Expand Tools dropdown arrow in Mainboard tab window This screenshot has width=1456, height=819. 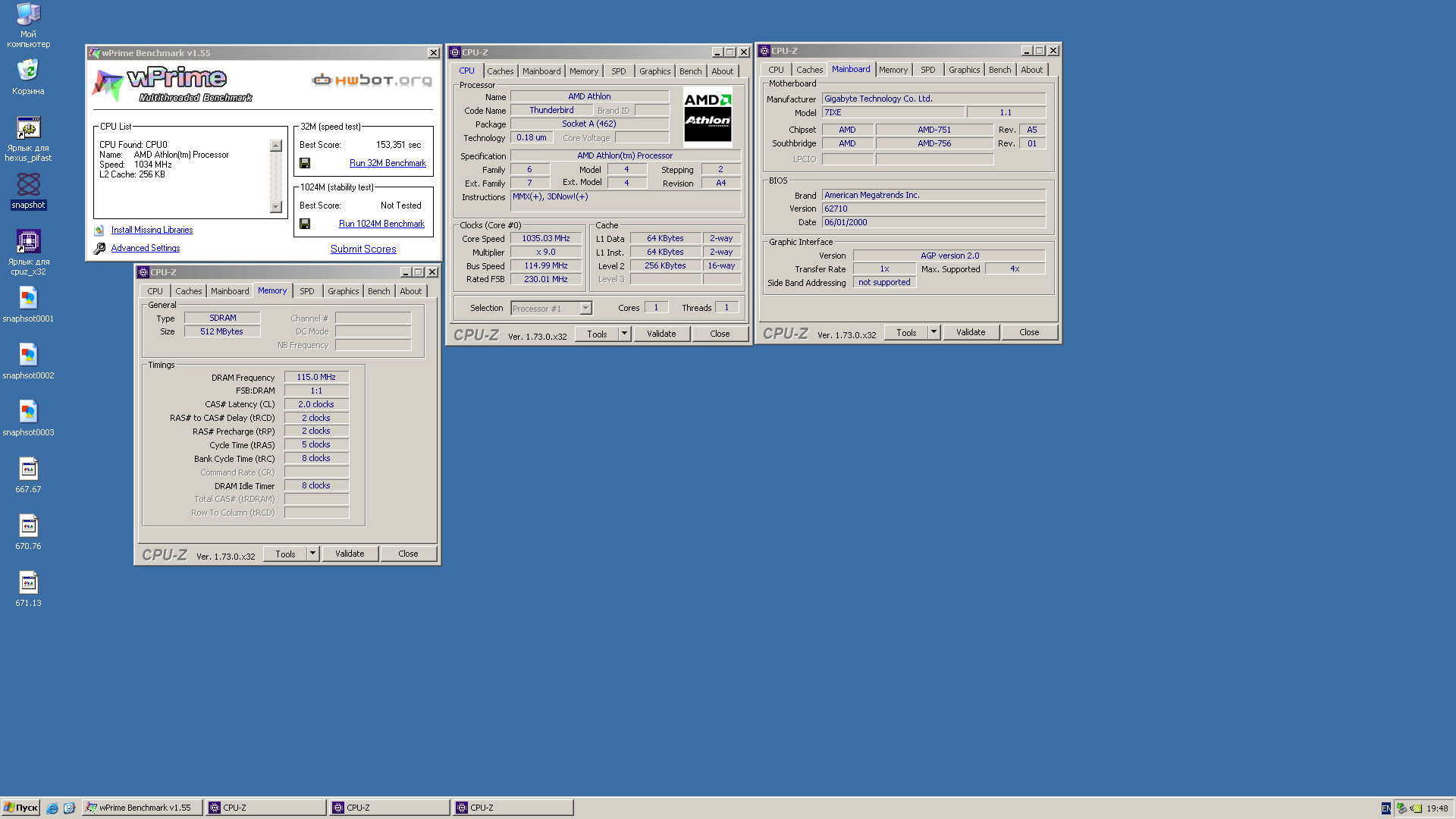pos(934,332)
